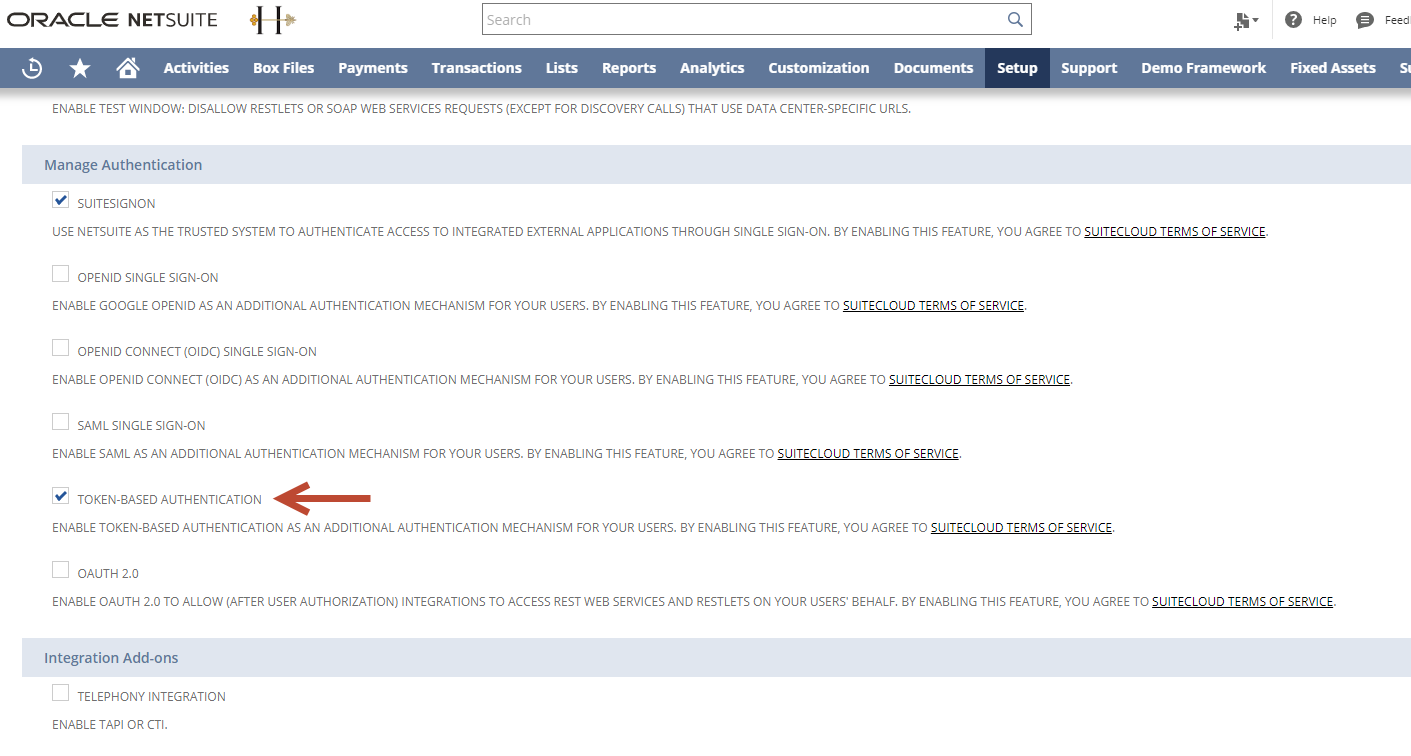Open the Shortcuts star icon
1411x756 pixels.
(80, 68)
